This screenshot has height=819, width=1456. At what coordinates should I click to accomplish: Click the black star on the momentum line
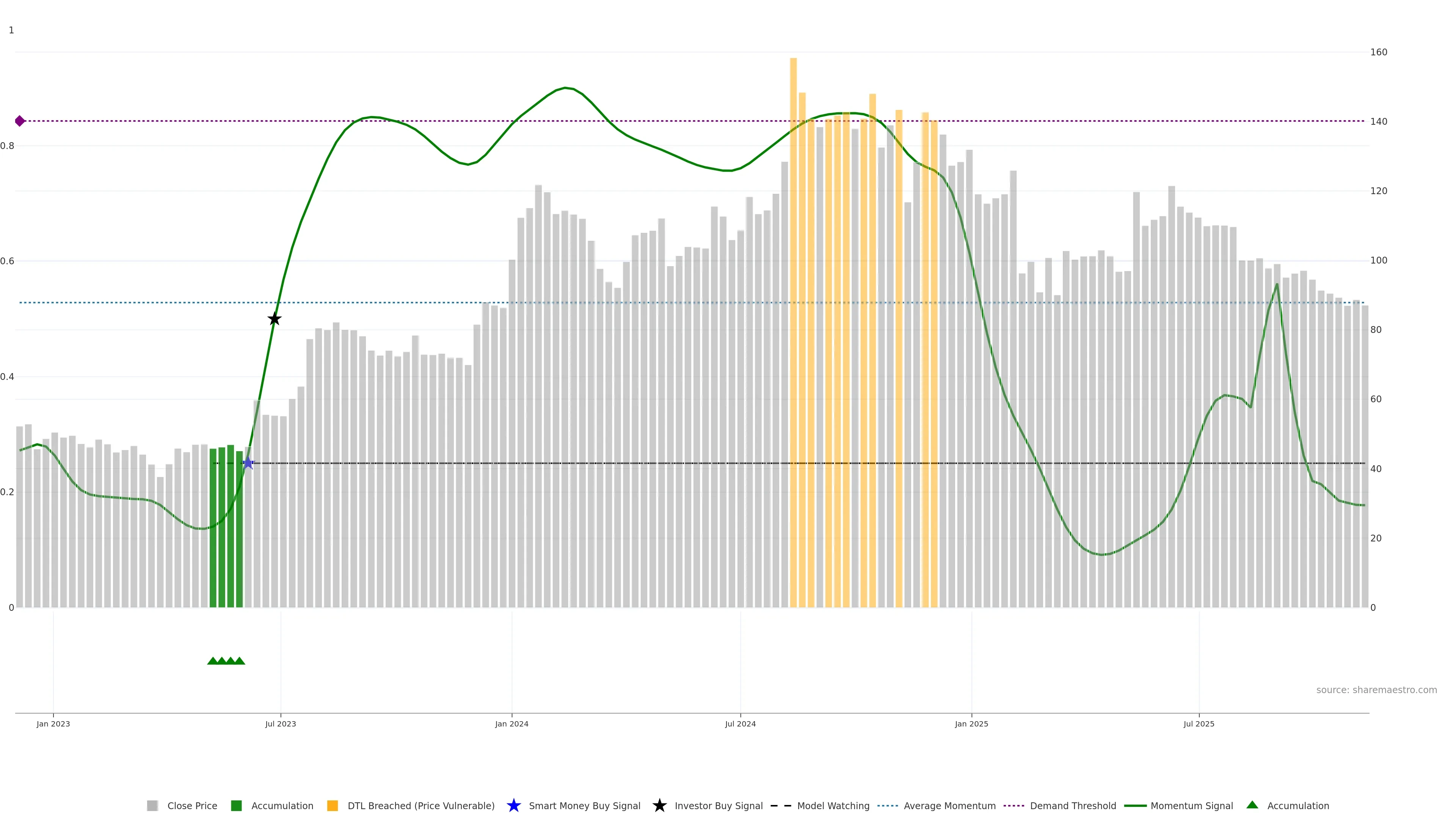[274, 319]
